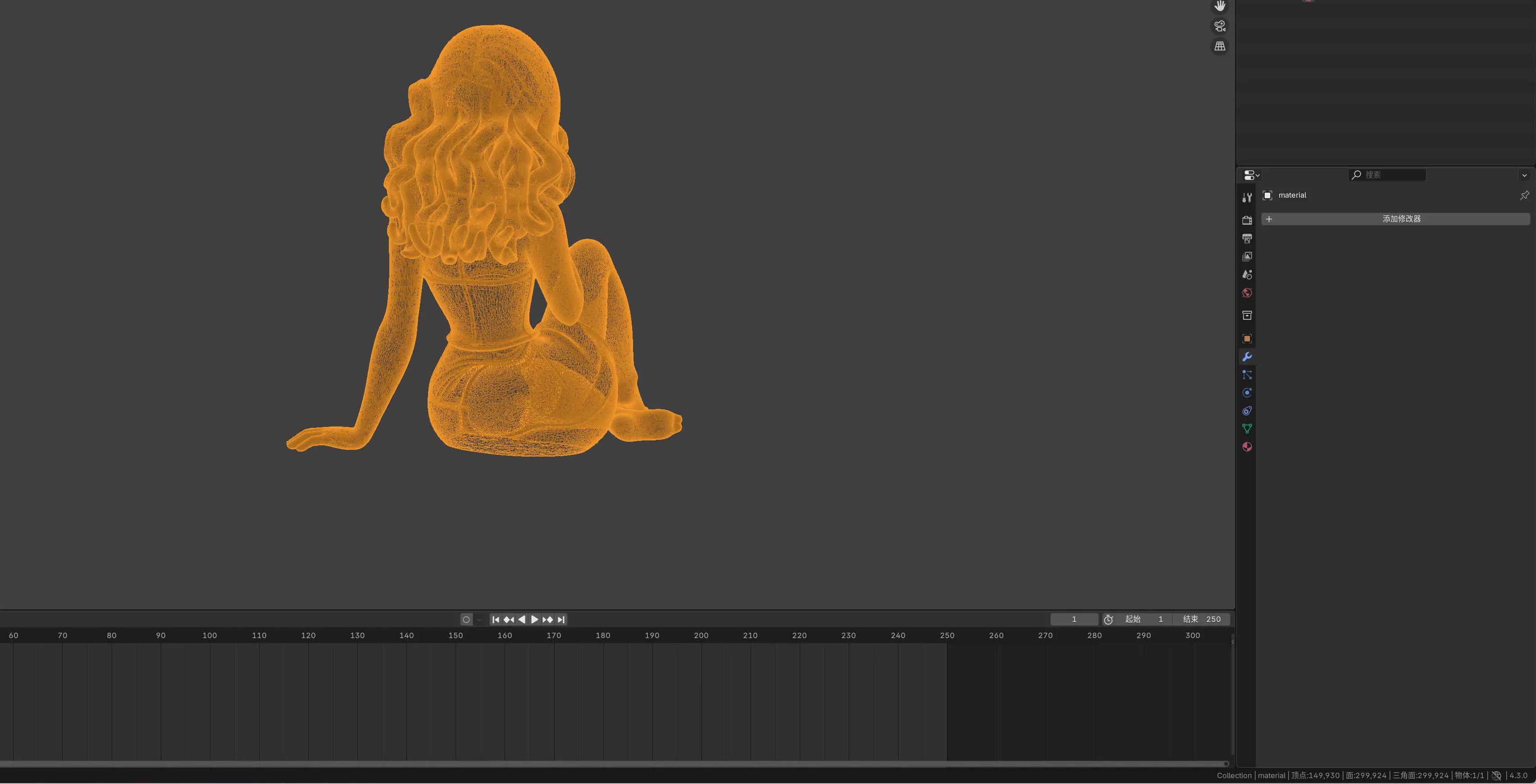
Task: Open the Scene properties tab
Action: click(x=1247, y=275)
